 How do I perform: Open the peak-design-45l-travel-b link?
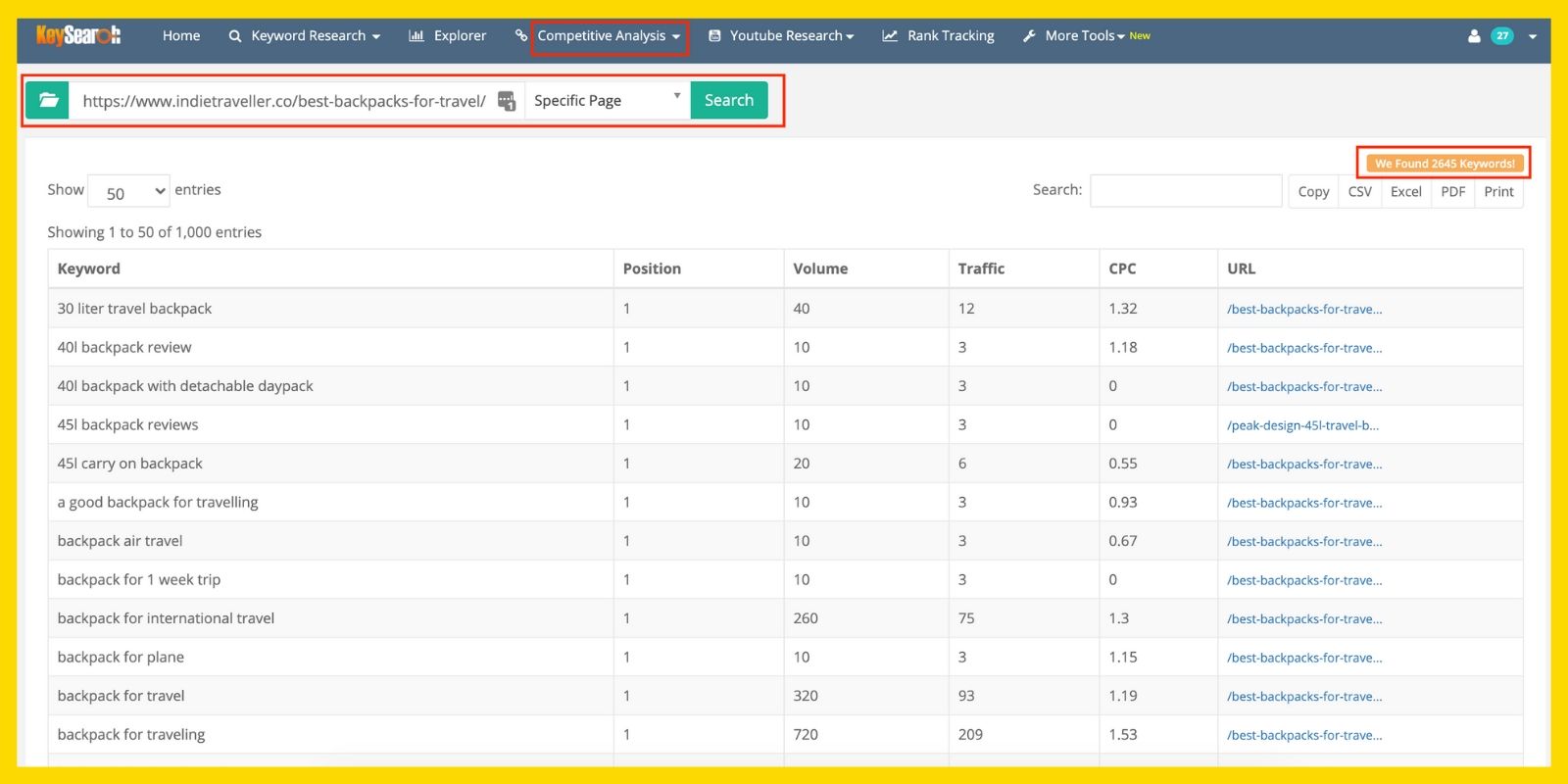tap(1302, 425)
